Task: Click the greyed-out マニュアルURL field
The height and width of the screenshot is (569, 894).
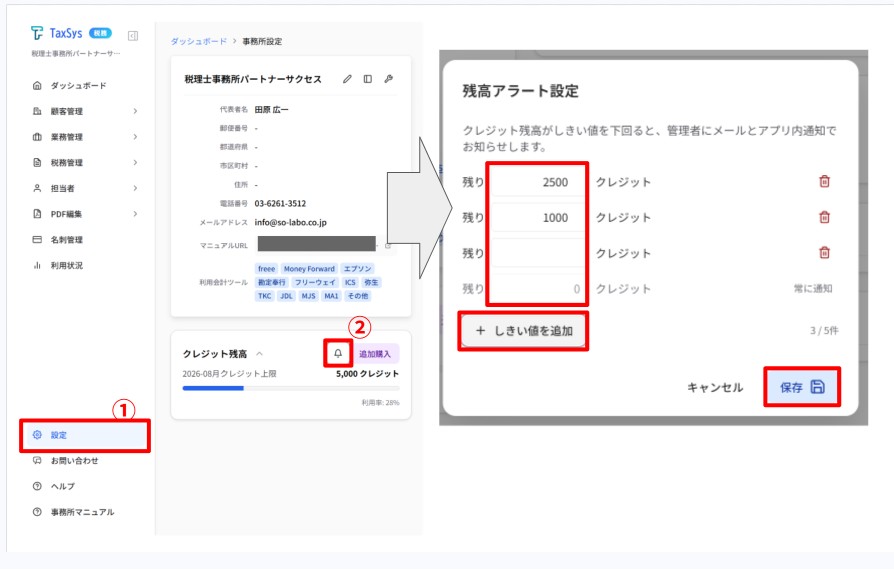Action: coord(316,244)
